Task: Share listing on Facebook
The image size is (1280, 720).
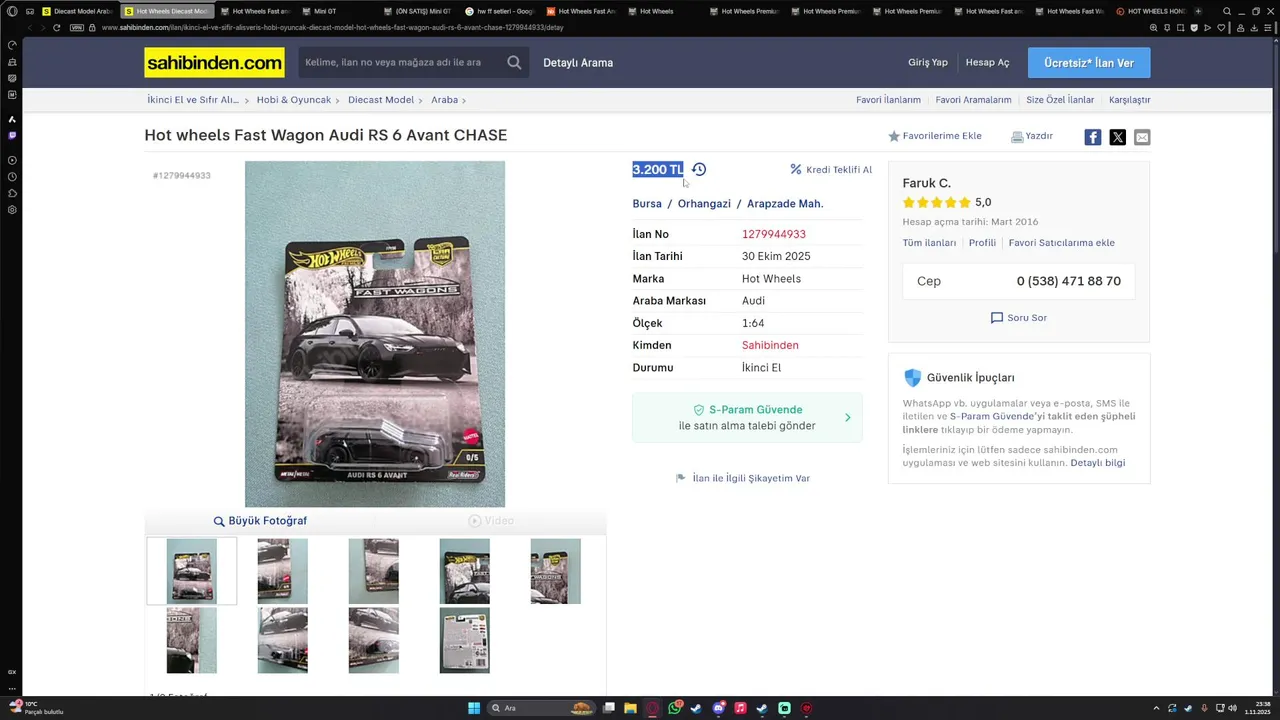Action: click(1093, 137)
